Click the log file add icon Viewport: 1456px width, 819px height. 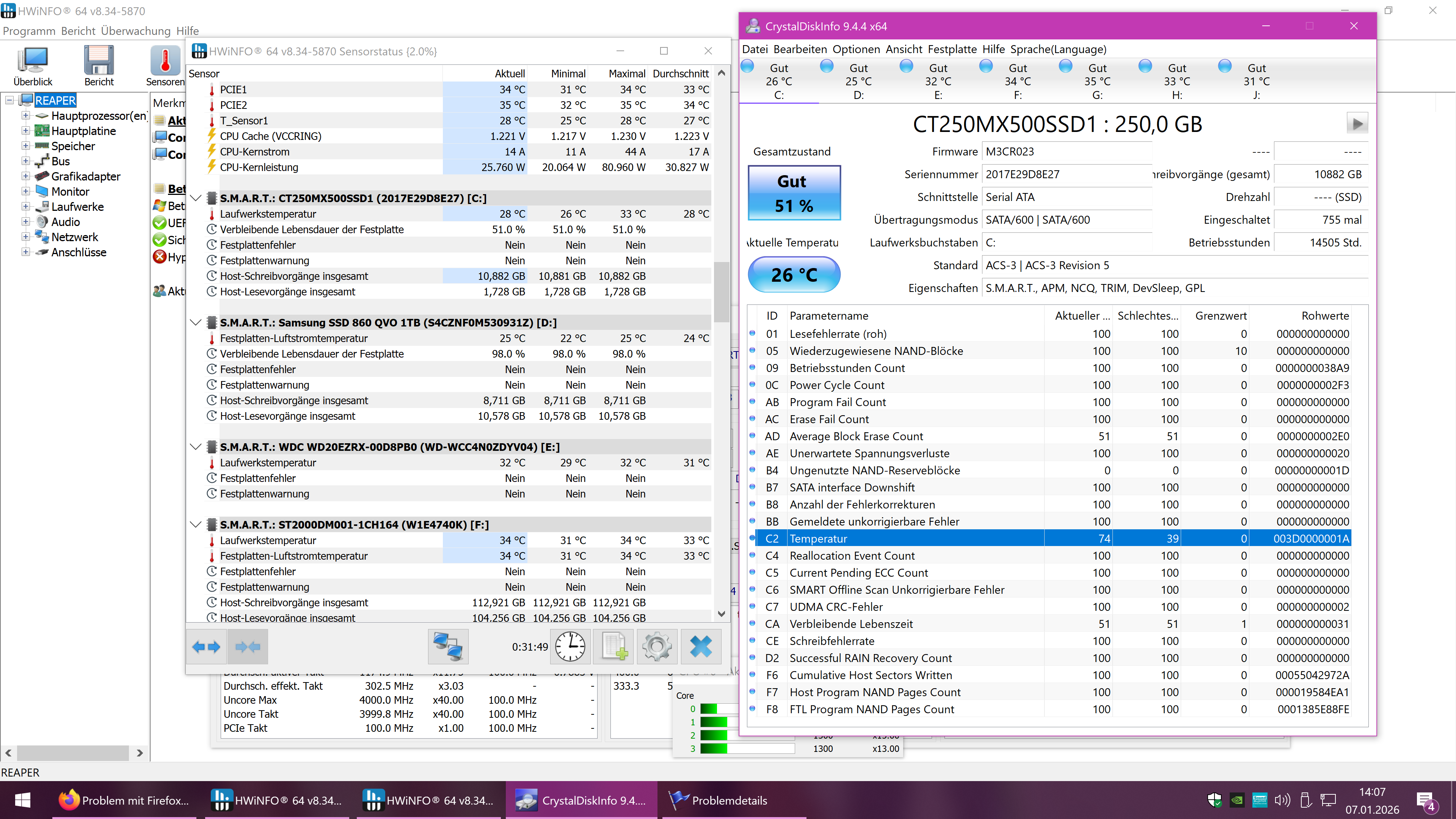[614, 646]
